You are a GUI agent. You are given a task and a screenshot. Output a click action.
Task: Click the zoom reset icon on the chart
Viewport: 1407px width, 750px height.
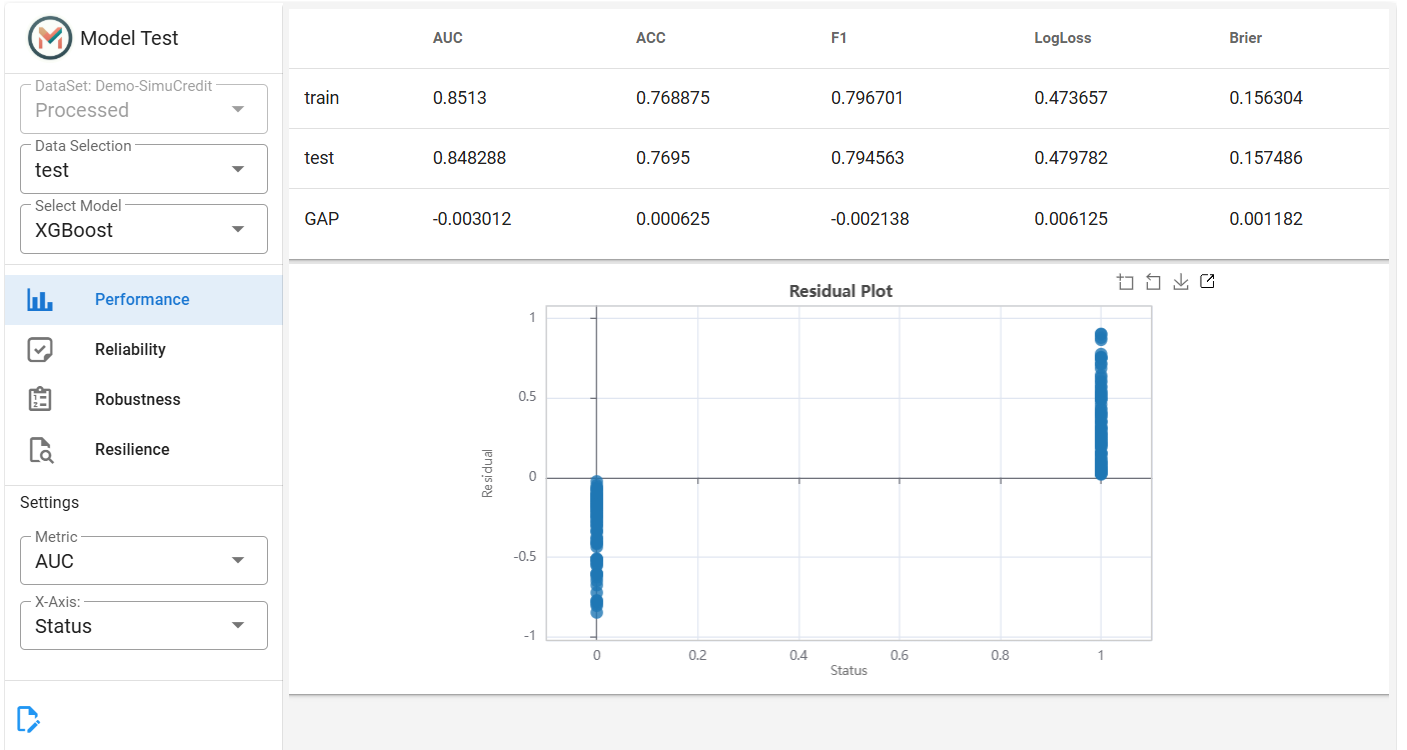(1153, 282)
